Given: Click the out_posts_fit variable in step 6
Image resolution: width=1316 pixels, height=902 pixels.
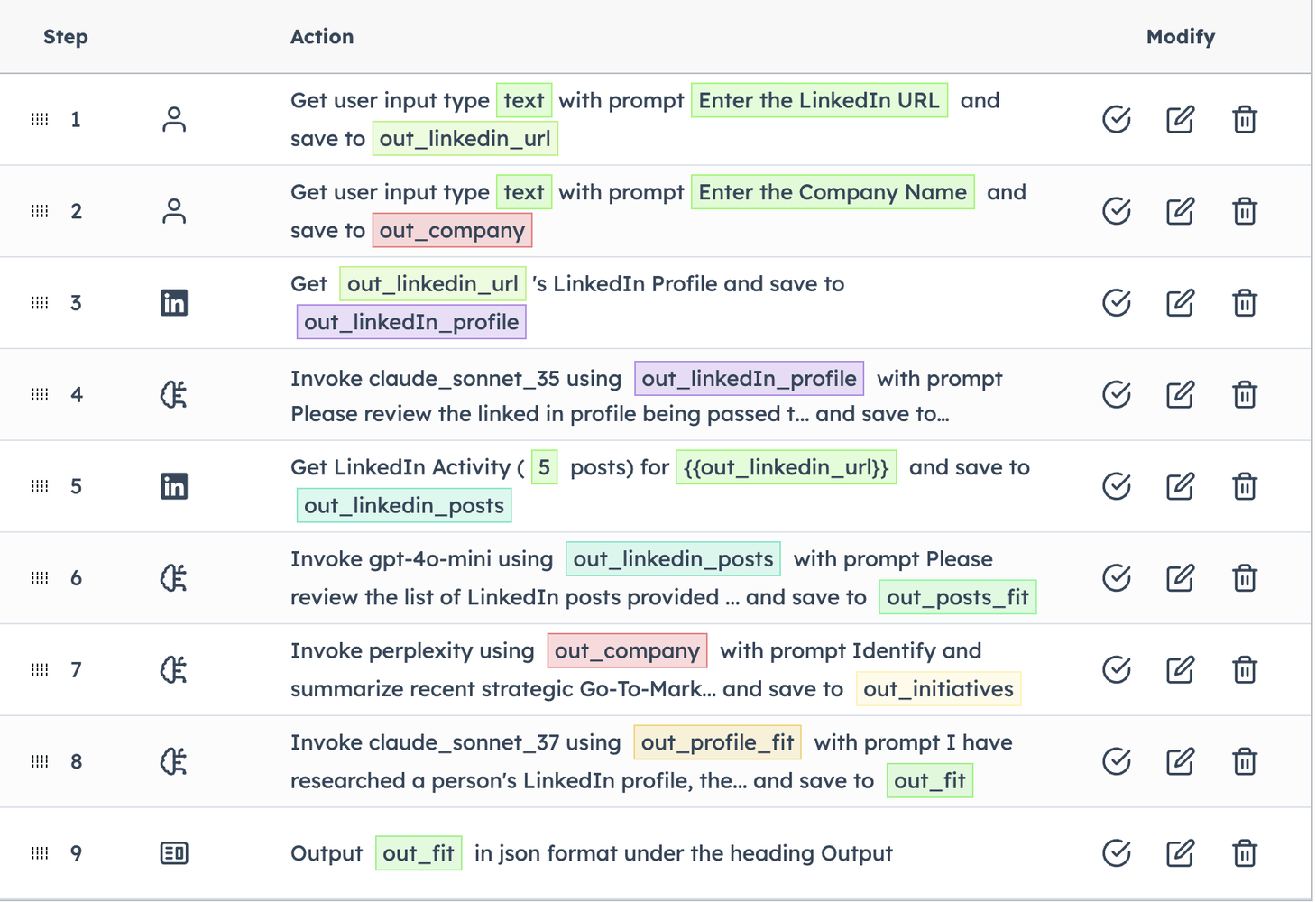Looking at the screenshot, I should coord(957,597).
